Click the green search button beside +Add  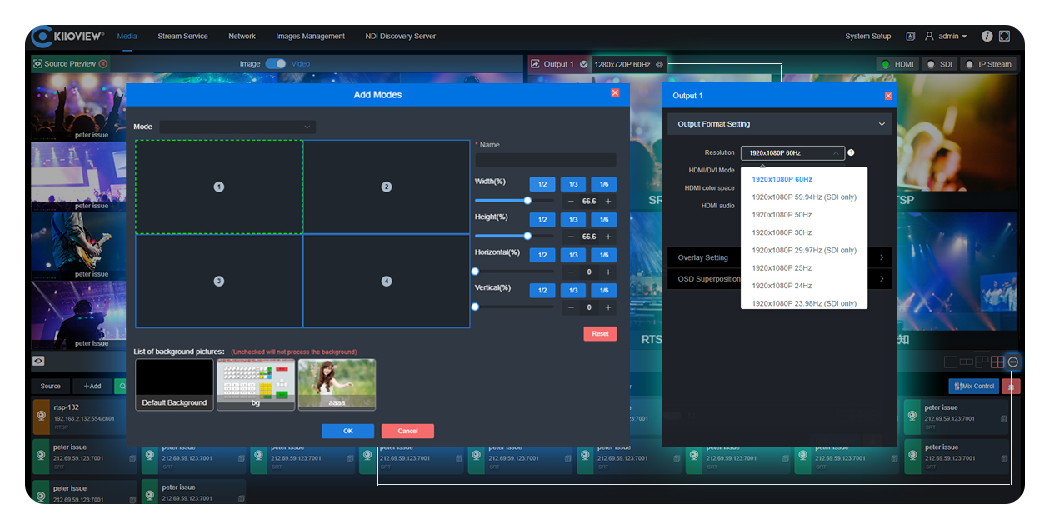point(121,386)
